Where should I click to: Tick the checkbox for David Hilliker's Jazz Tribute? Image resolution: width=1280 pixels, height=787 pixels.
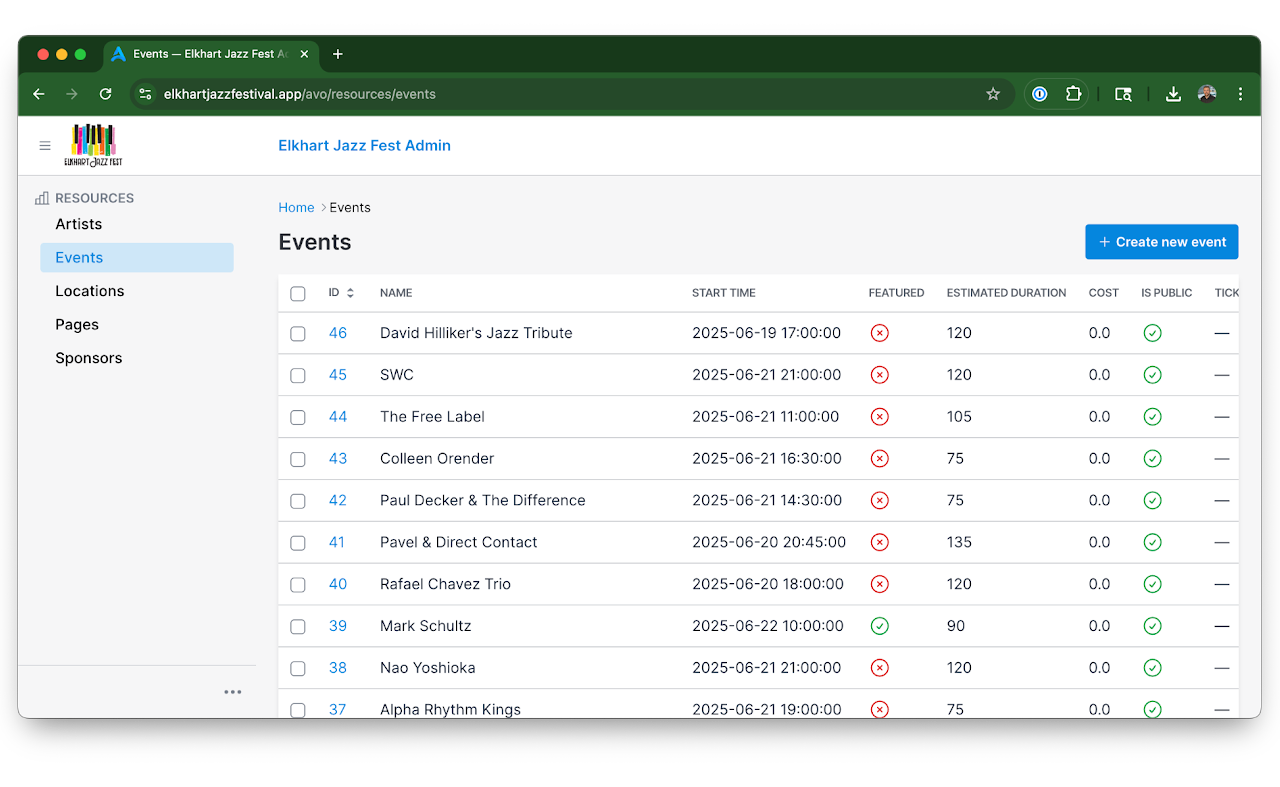tap(297, 333)
